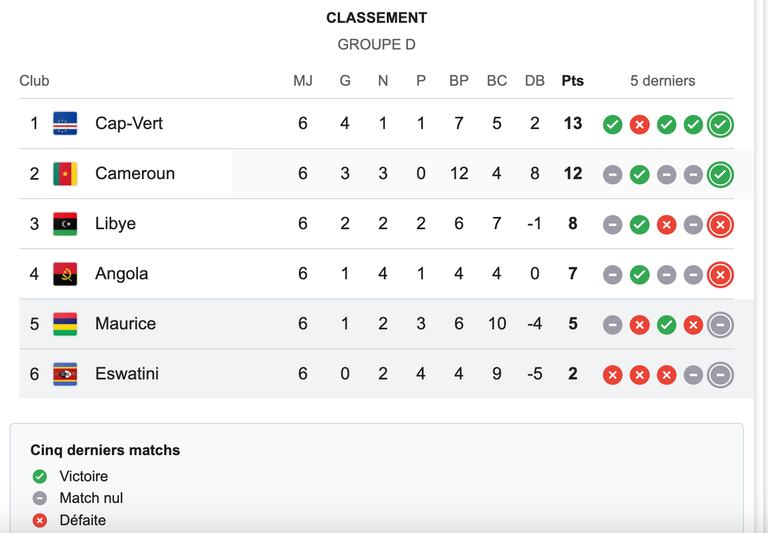Viewport: 768px width, 533px height.
Task: Click the Pts column header
Action: [573, 81]
